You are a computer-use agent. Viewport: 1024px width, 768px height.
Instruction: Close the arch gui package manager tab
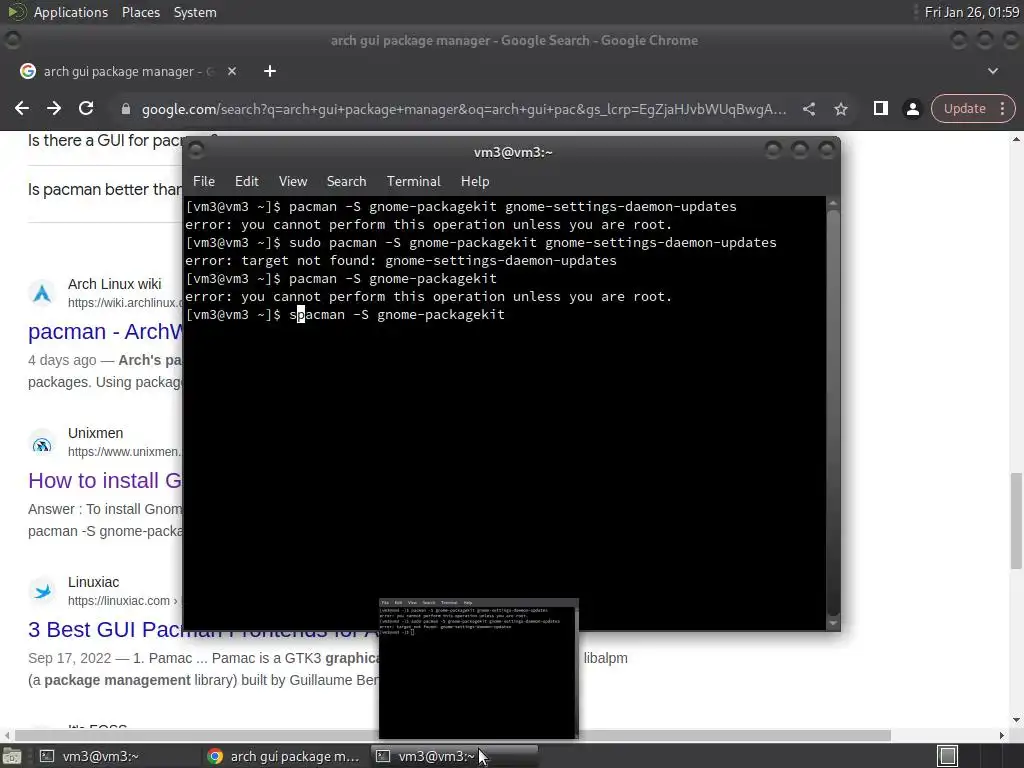coord(232,71)
